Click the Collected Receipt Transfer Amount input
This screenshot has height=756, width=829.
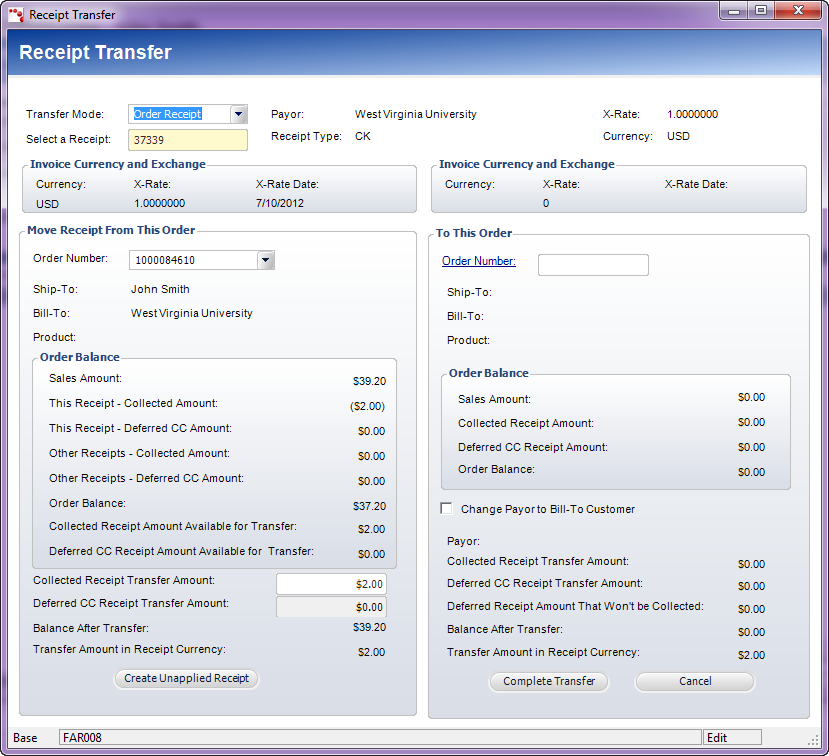tap(330, 584)
